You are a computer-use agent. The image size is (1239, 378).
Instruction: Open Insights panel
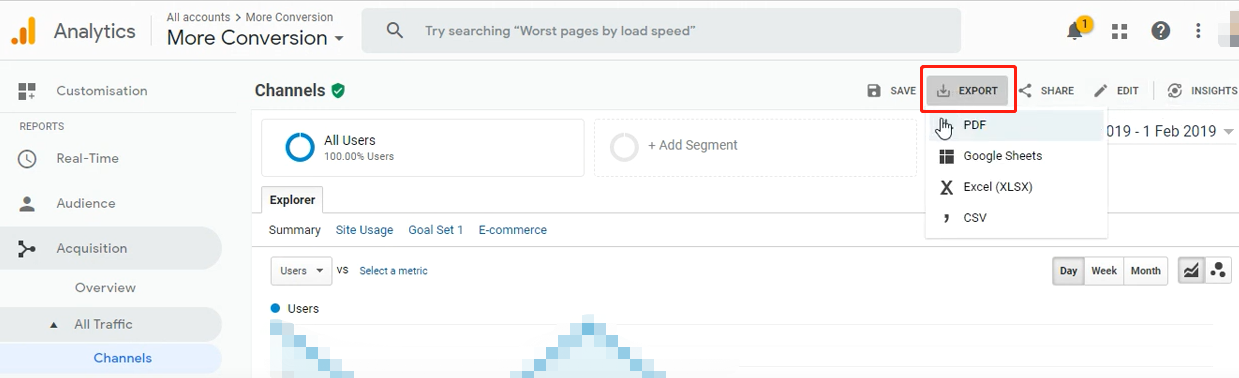pos(1202,91)
